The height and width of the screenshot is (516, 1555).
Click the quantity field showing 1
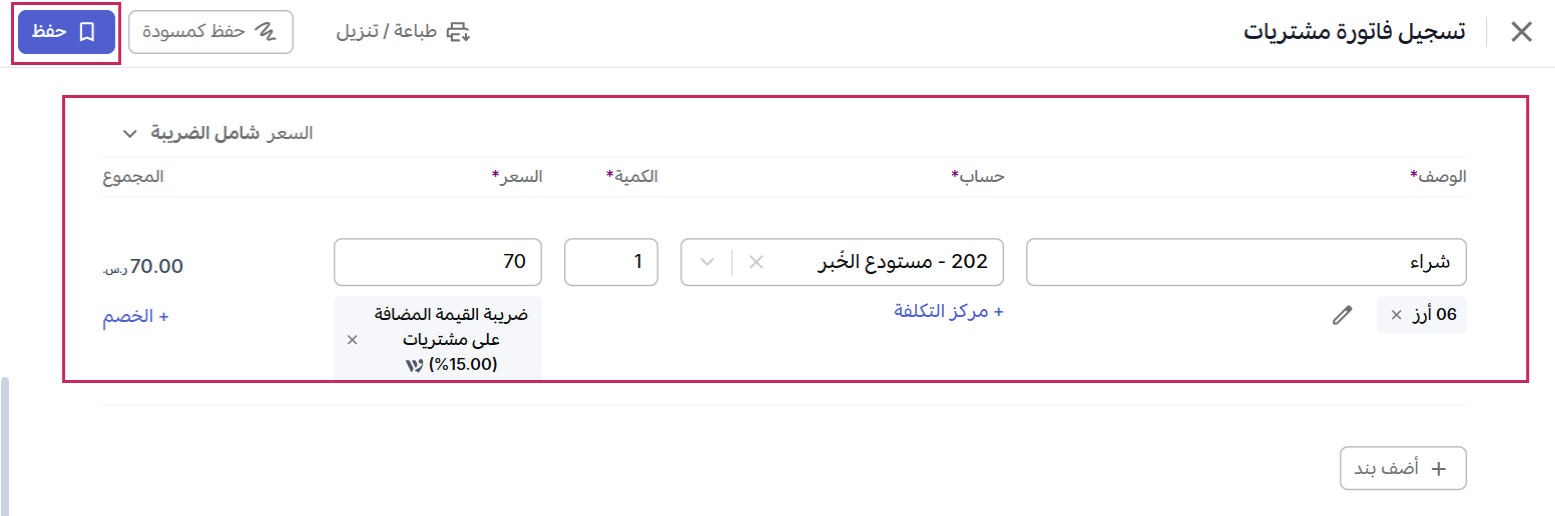(x=612, y=262)
